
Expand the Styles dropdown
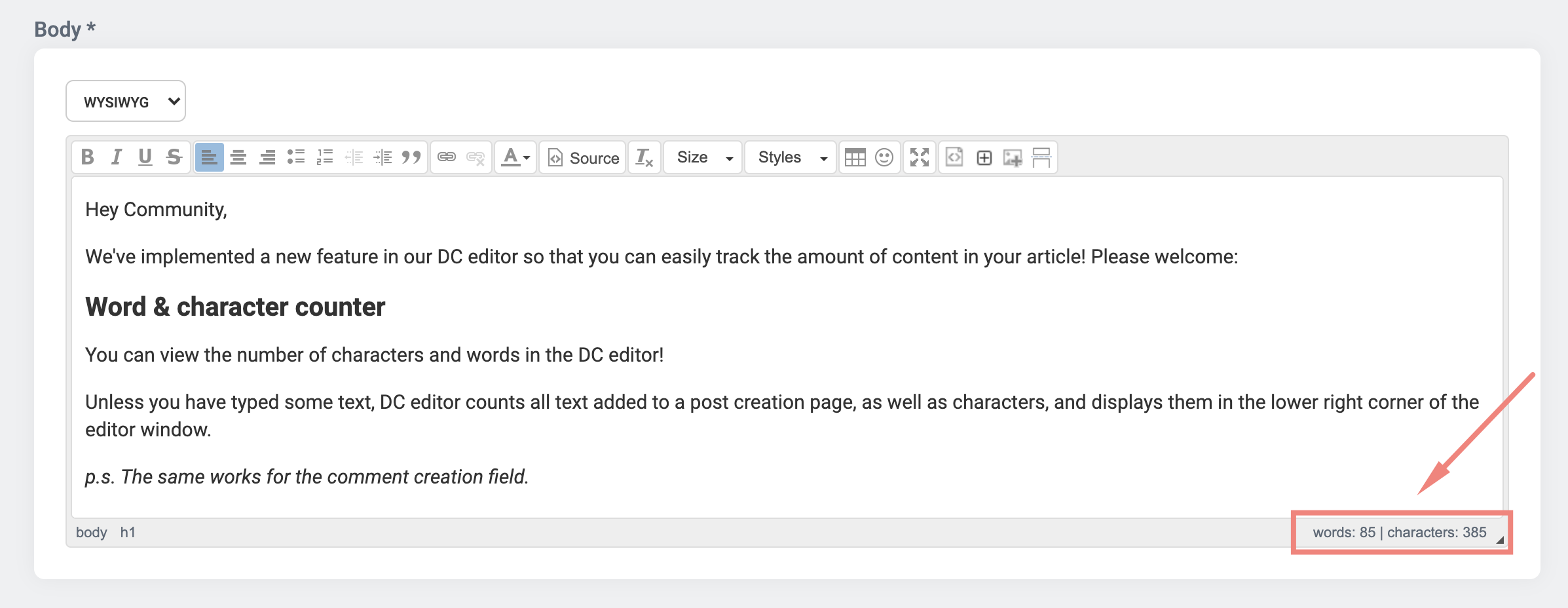[791, 157]
